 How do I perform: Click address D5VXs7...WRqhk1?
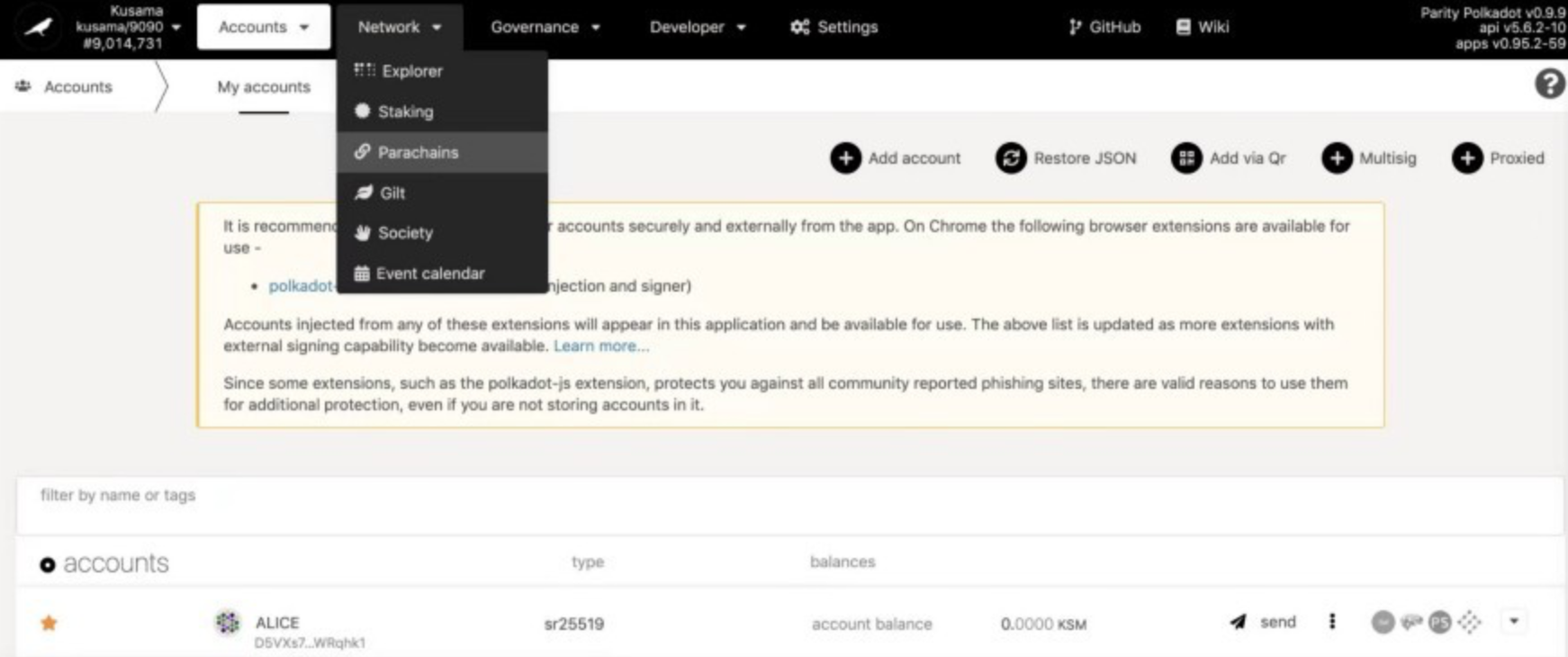point(310,643)
